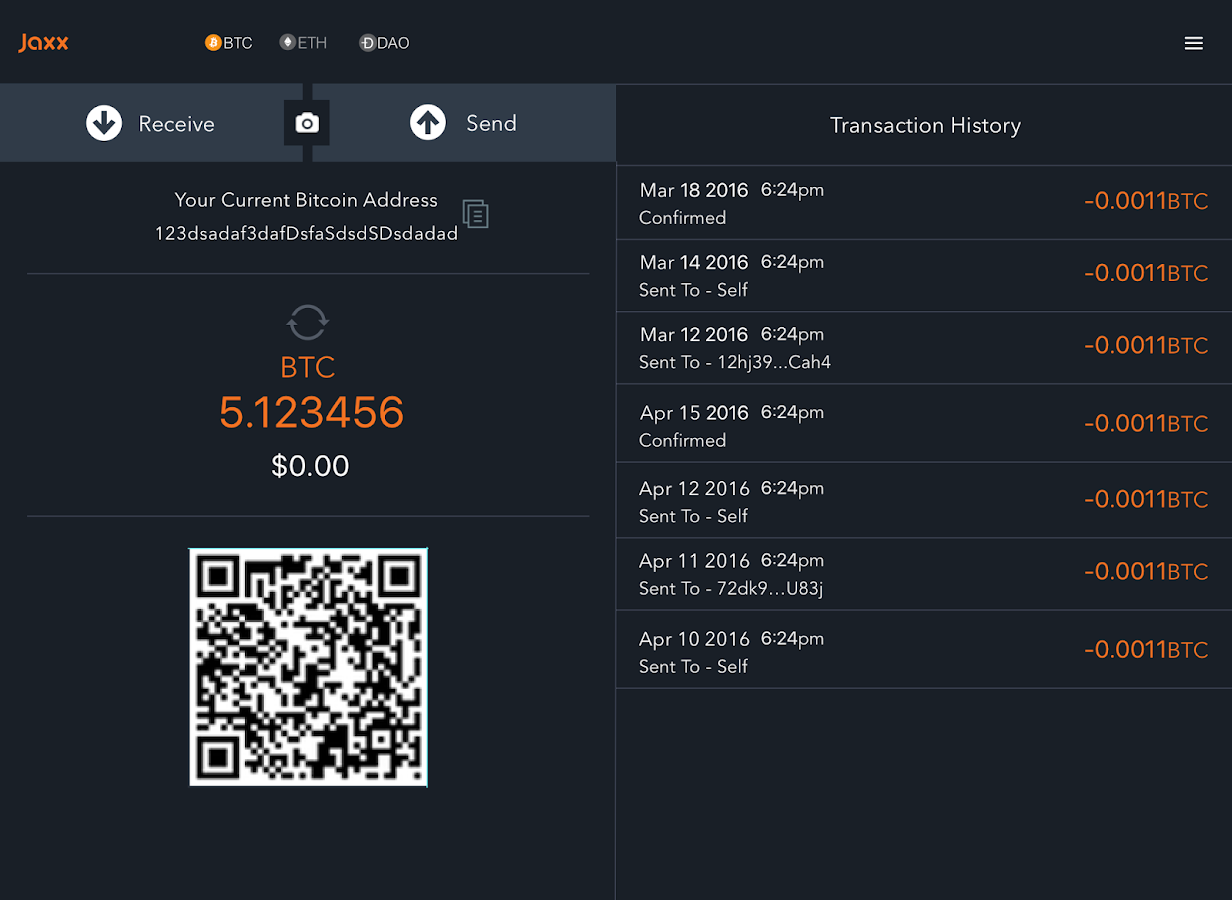Click the Receive button label
The image size is (1232, 900).
pos(176,124)
